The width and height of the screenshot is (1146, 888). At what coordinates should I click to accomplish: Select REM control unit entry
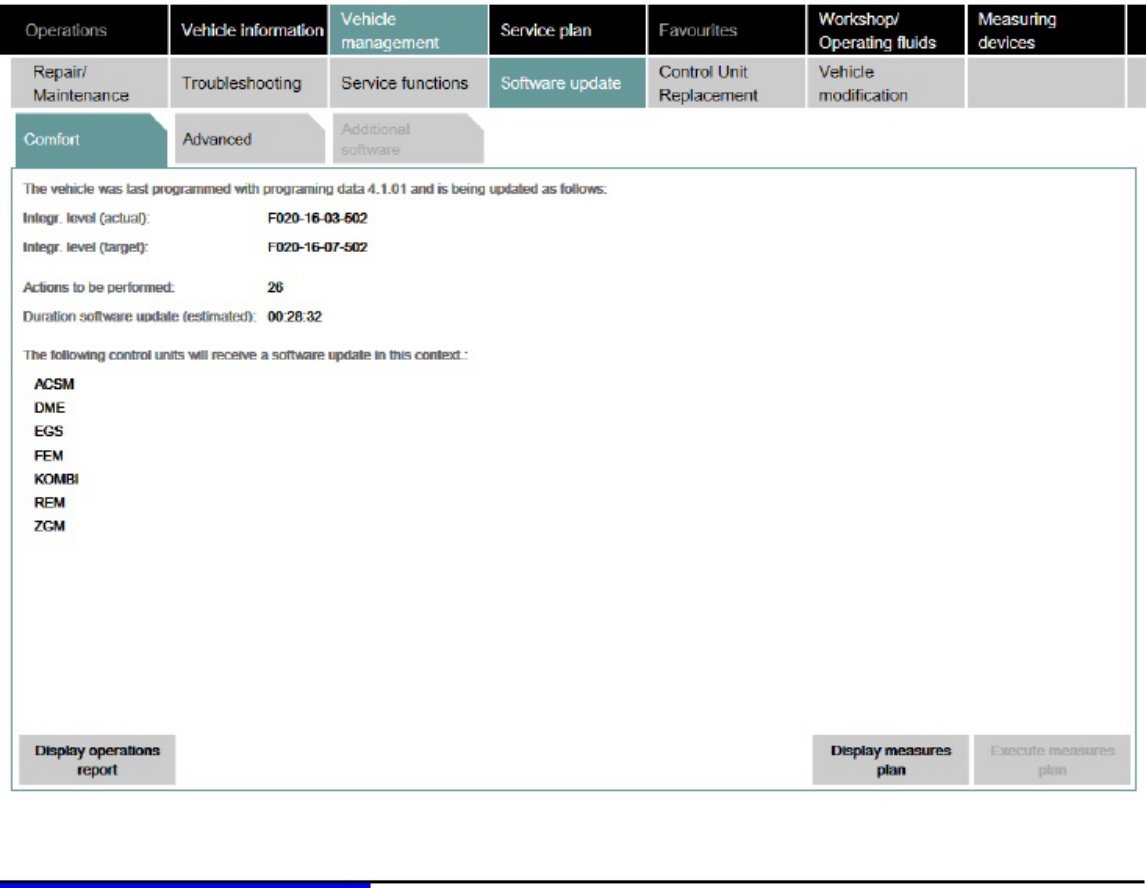50,502
